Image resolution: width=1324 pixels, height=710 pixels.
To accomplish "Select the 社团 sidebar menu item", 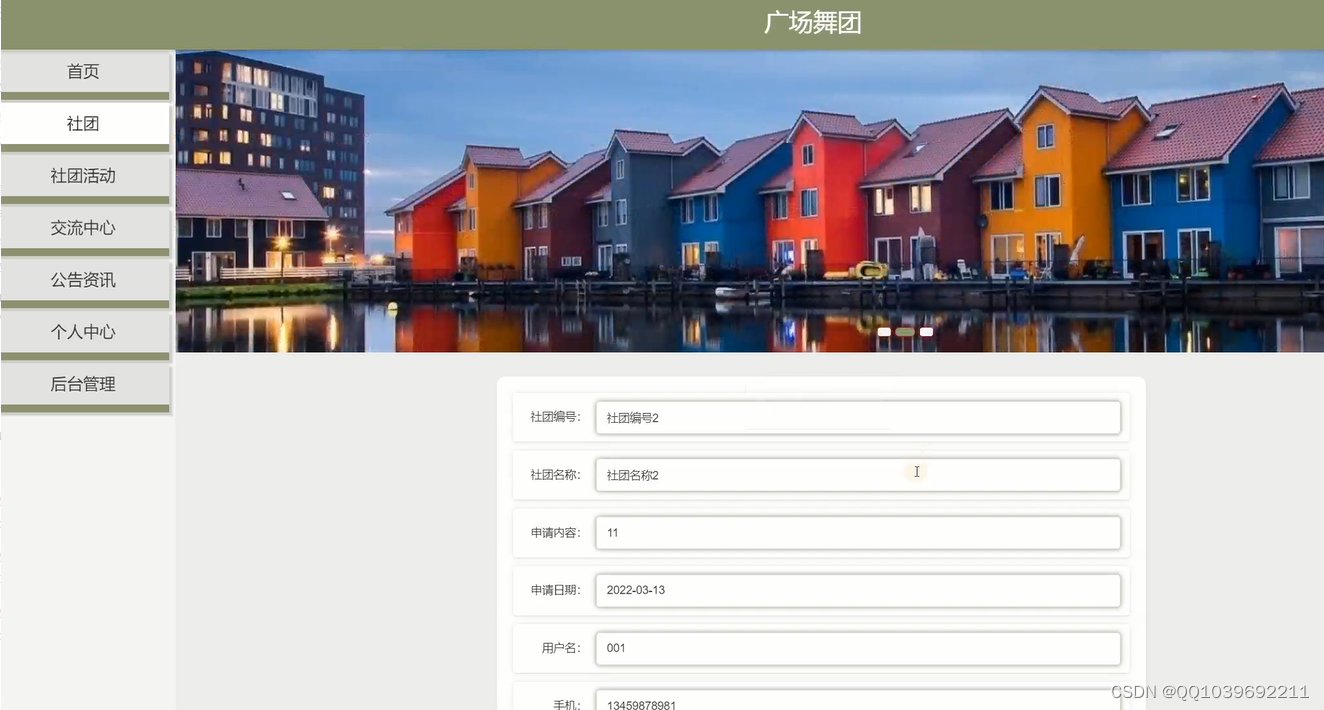I will pos(84,124).
